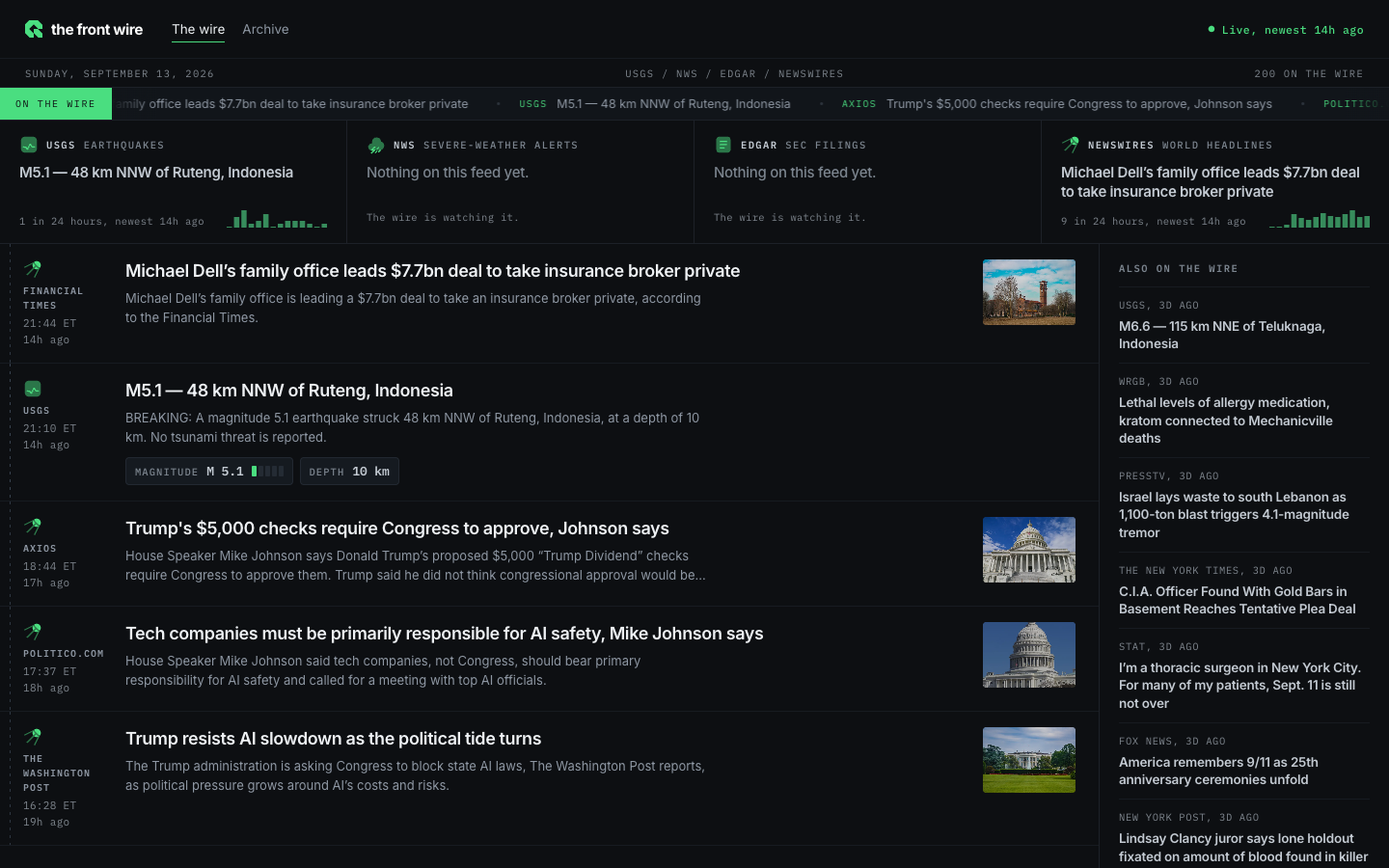Click the Trump administration AI laws summary text

[415, 775]
